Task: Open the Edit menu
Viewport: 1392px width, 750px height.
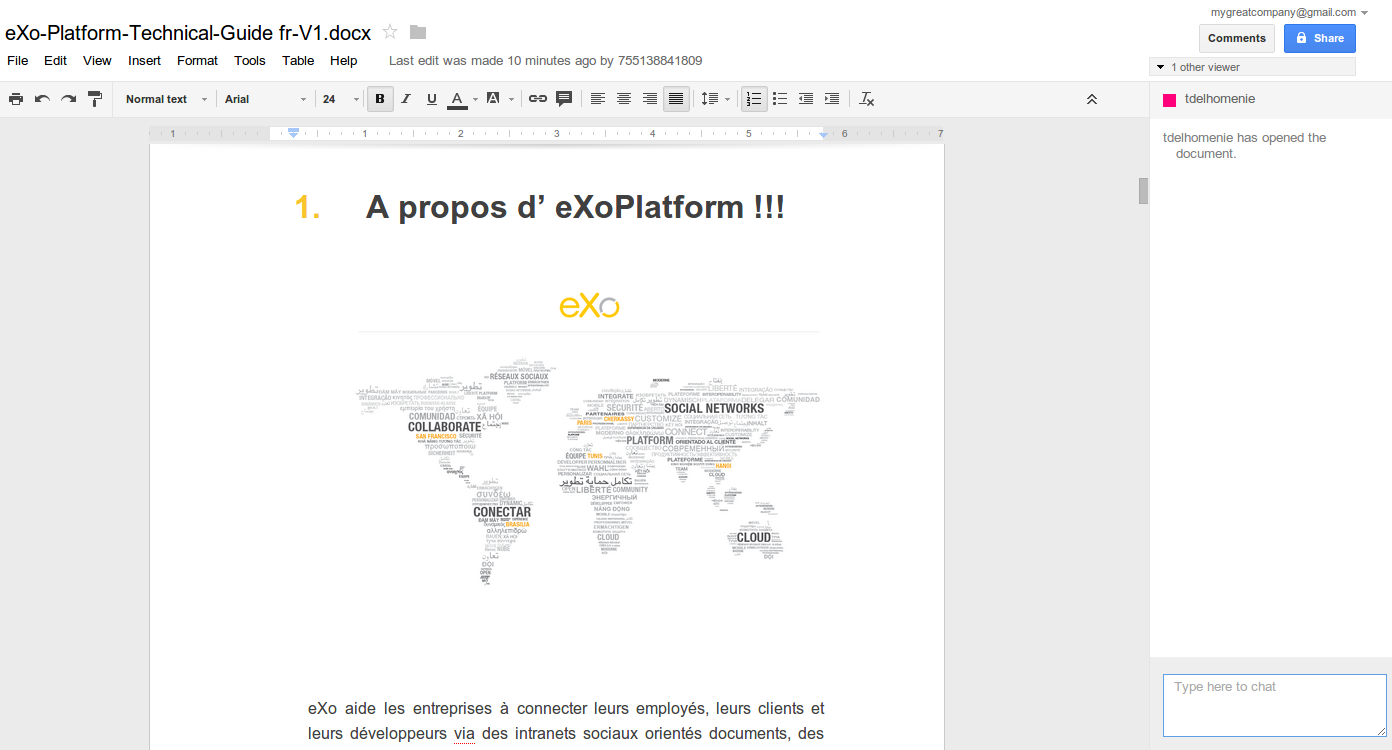Action: coord(55,60)
